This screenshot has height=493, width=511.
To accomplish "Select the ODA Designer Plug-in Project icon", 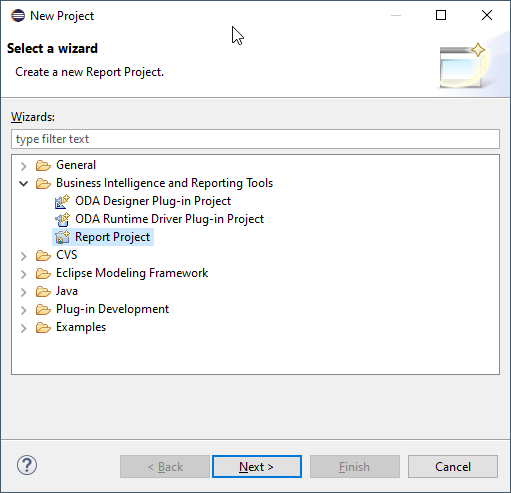I will coord(62,201).
